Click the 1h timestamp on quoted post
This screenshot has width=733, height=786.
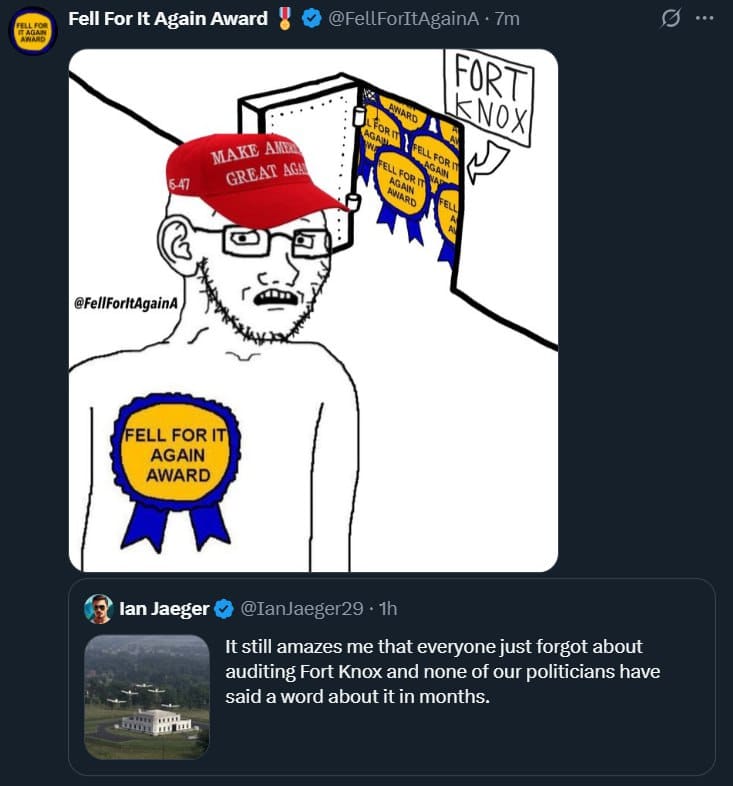pos(388,608)
